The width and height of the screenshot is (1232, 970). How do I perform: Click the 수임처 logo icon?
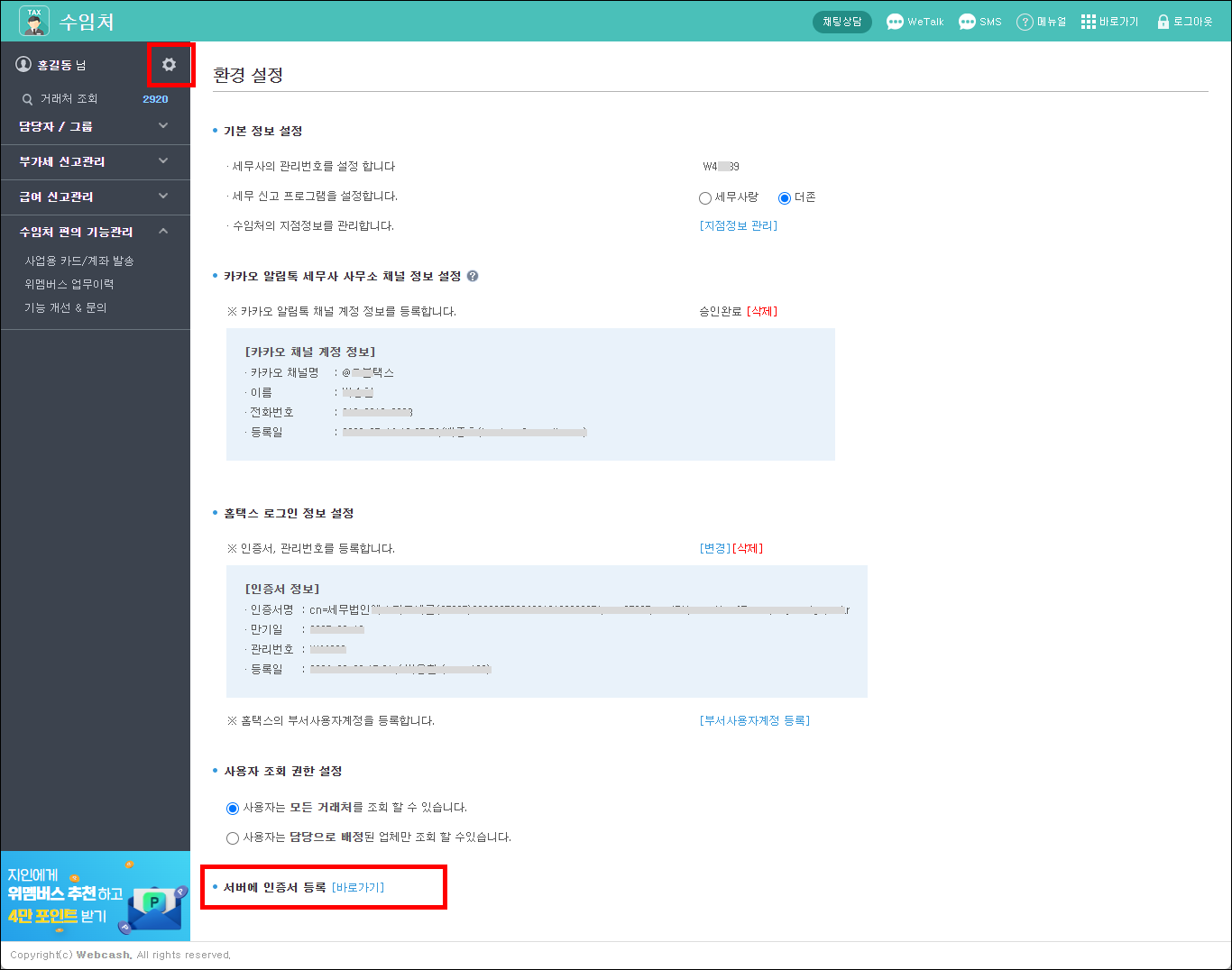click(x=34, y=21)
